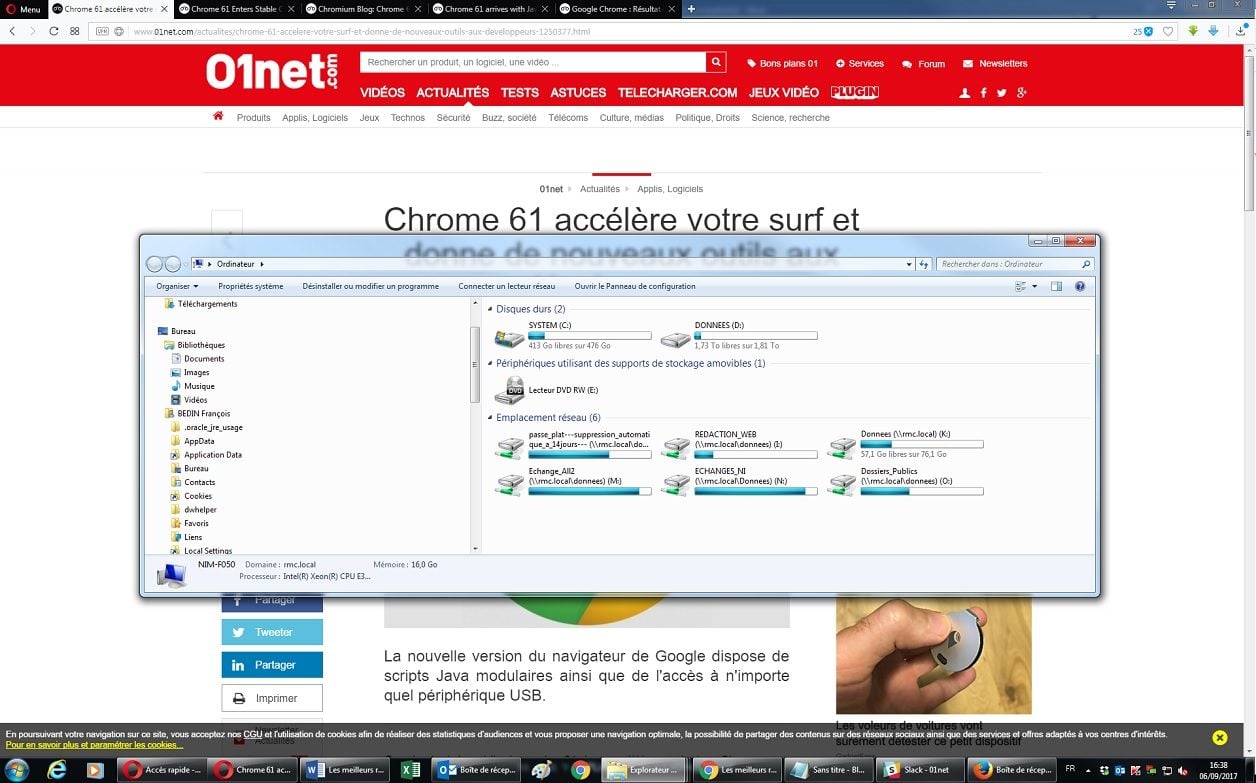Image resolution: width=1256 pixels, height=783 pixels.
Task: Open 01net Google+ icon in header
Action: tap(1021, 93)
